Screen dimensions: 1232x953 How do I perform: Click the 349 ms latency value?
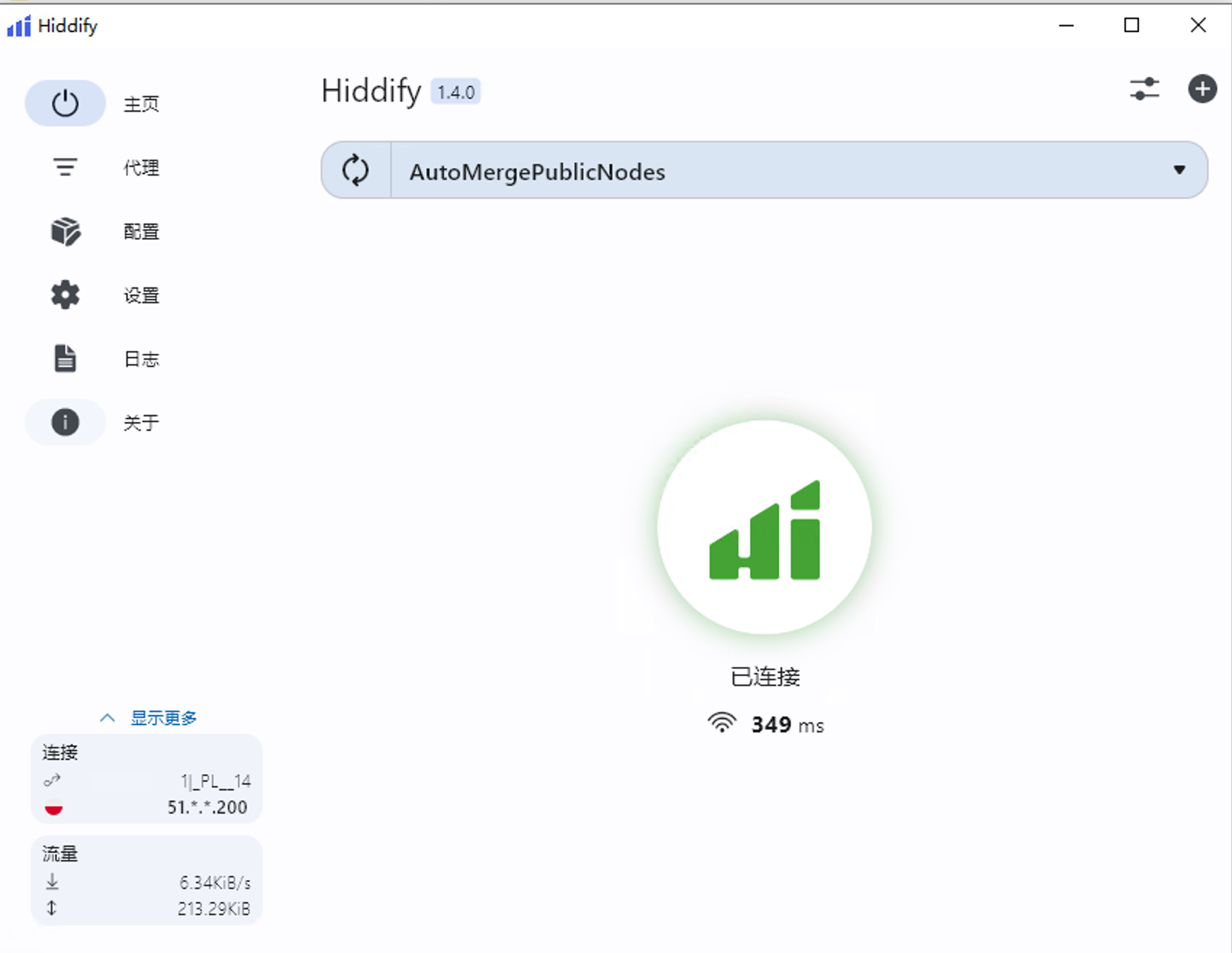[788, 725]
